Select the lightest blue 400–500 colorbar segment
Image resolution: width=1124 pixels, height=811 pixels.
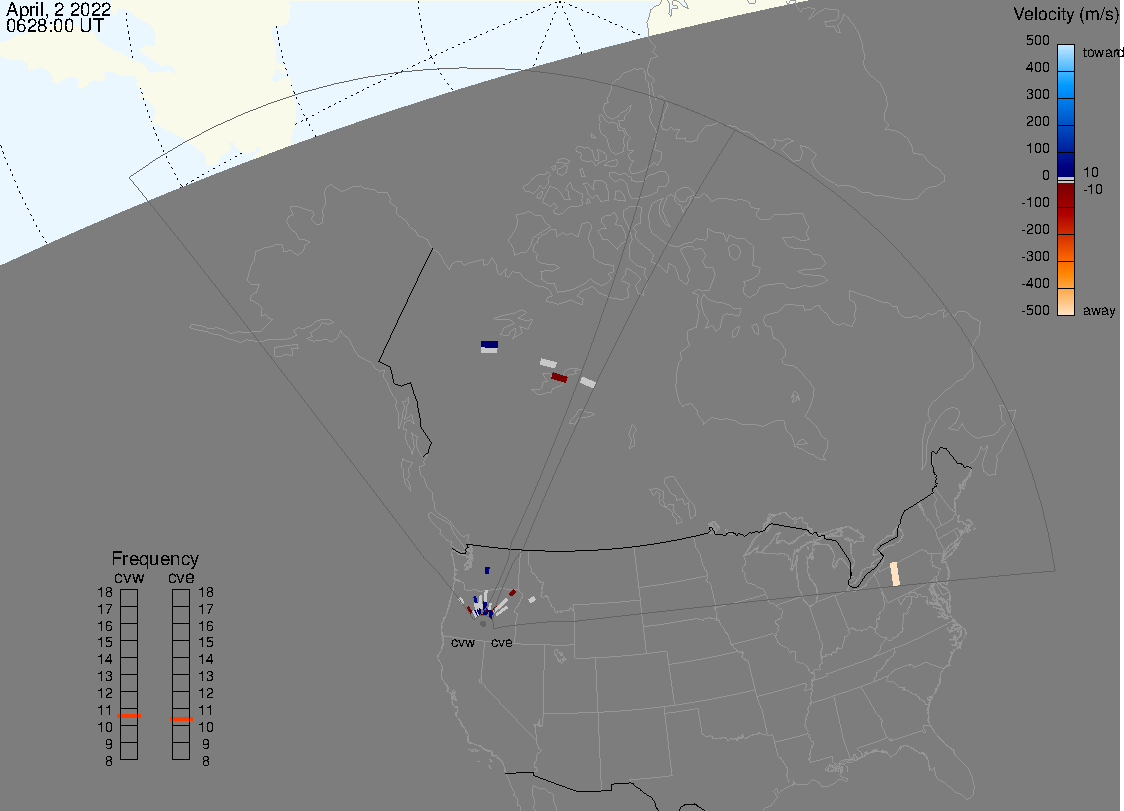[1066, 59]
